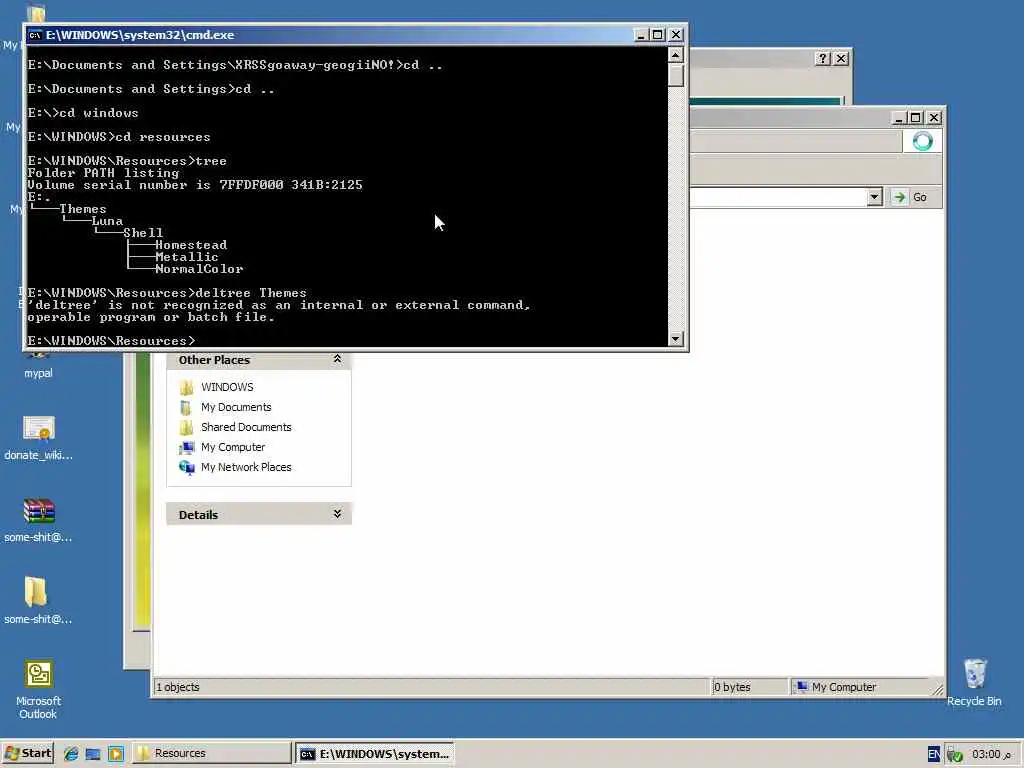The height and width of the screenshot is (768, 1024).
Task: Select the some-shit folder desktop icon
Action: pyautogui.click(x=38, y=600)
